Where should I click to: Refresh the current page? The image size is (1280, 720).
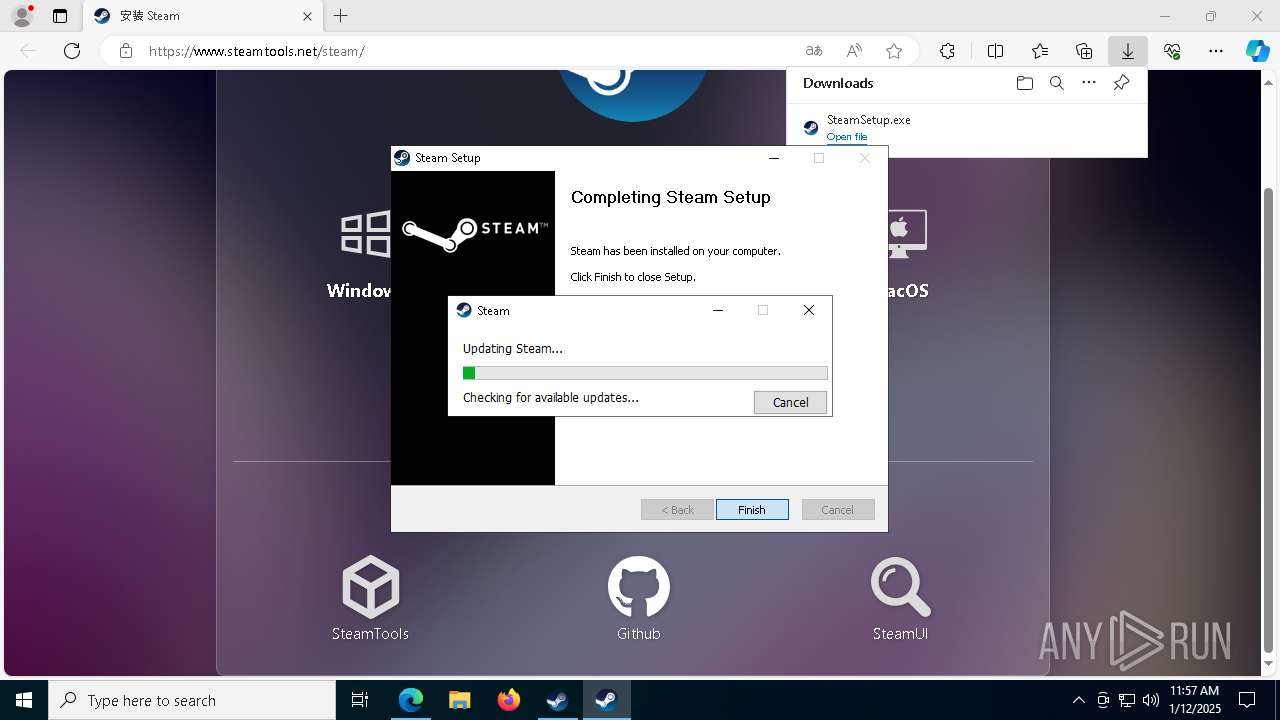72,51
